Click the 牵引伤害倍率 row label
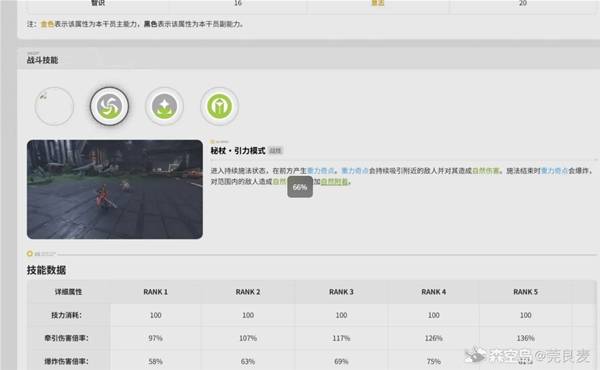 [67, 338]
